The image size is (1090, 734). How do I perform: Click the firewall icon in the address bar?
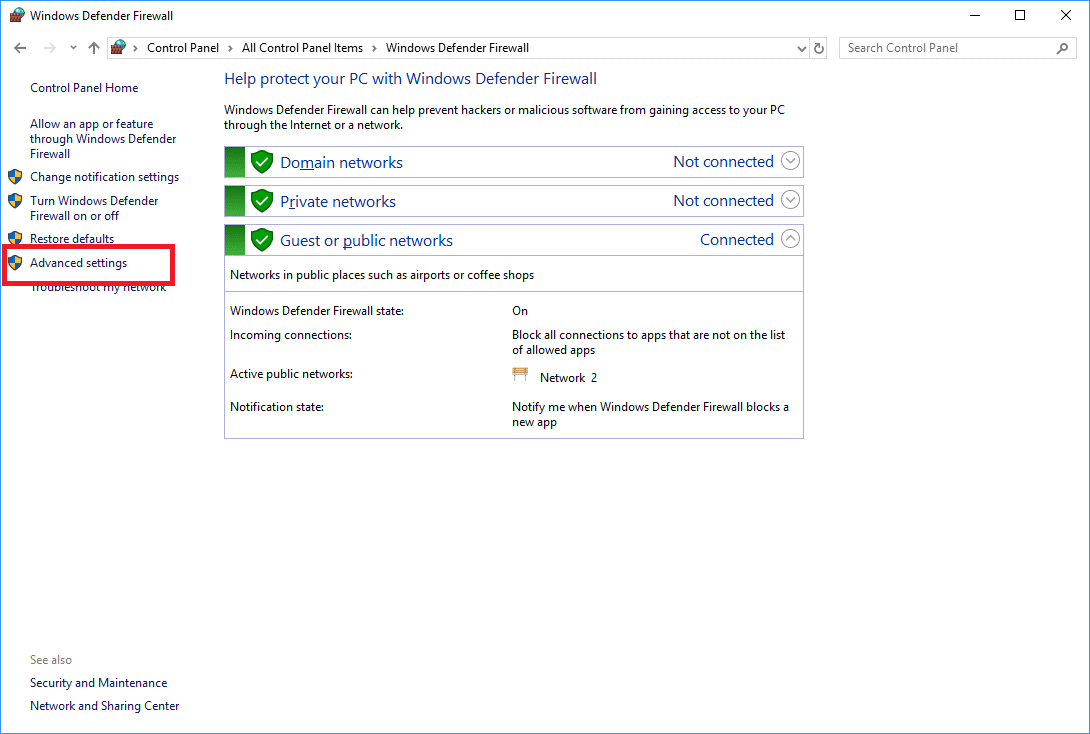[x=118, y=47]
